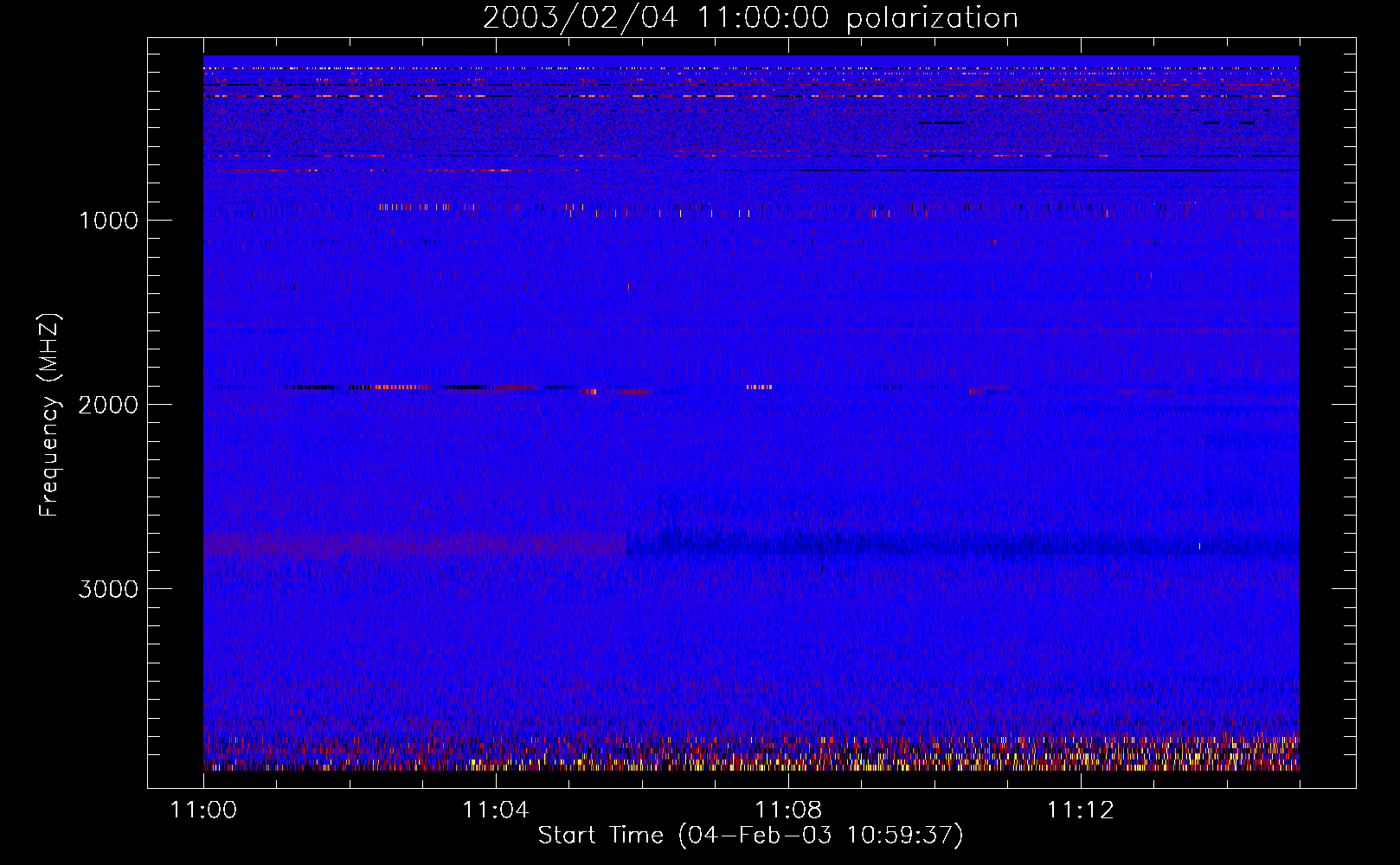Select the 3000 frequency axis label
1400x865 pixels.
click(108, 589)
